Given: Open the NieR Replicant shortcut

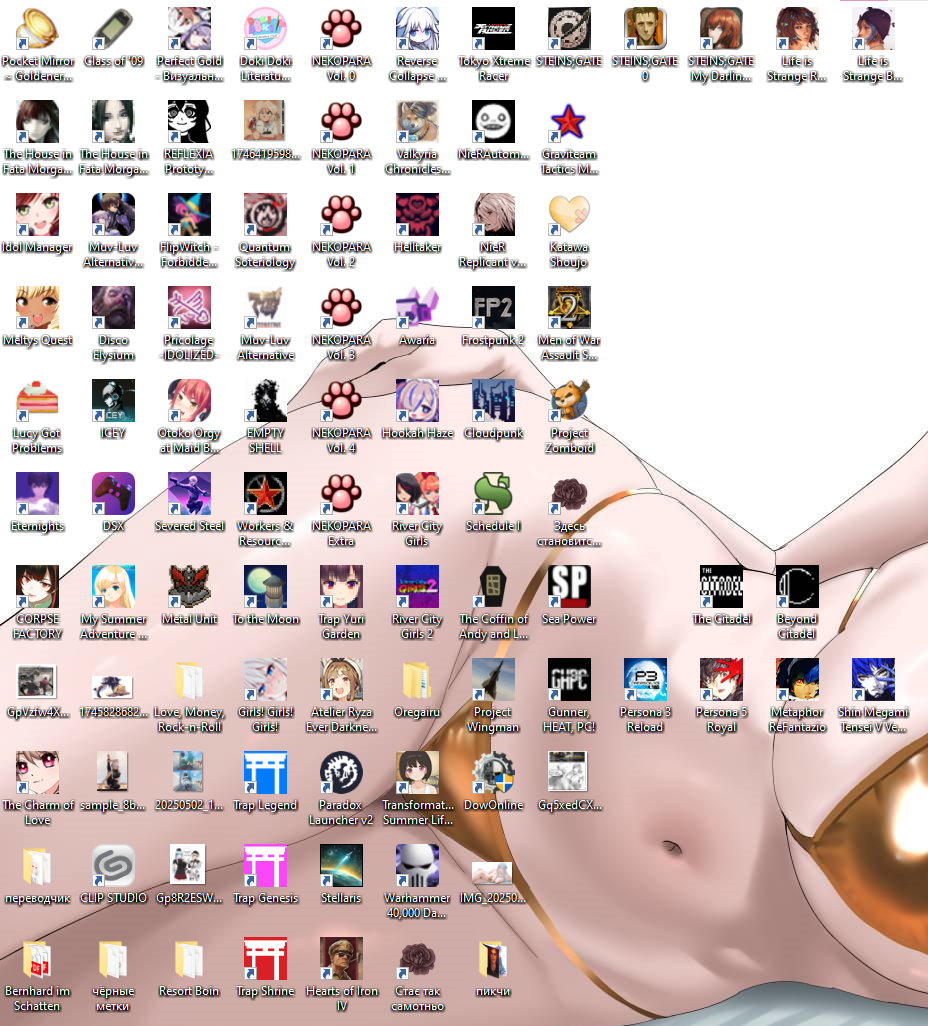Looking at the screenshot, I should tap(493, 215).
